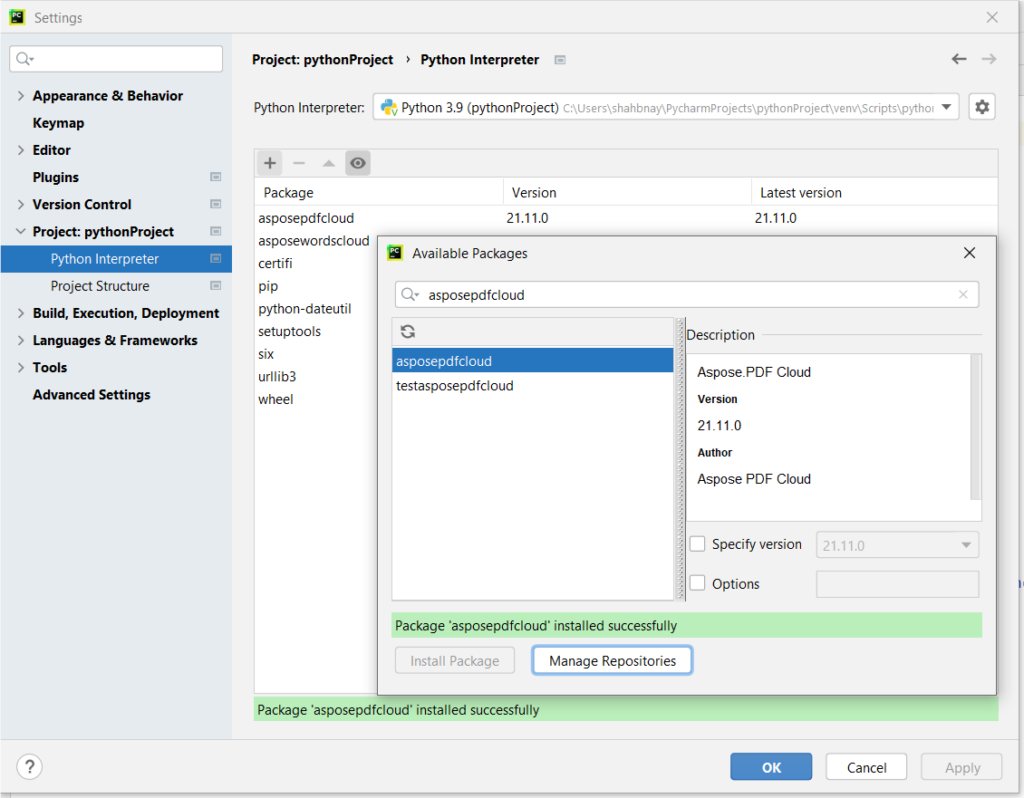Click the install package plus icon
Image resolution: width=1024 pixels, height=798 pixels.
pyautogui.click(x=269, y=162)
